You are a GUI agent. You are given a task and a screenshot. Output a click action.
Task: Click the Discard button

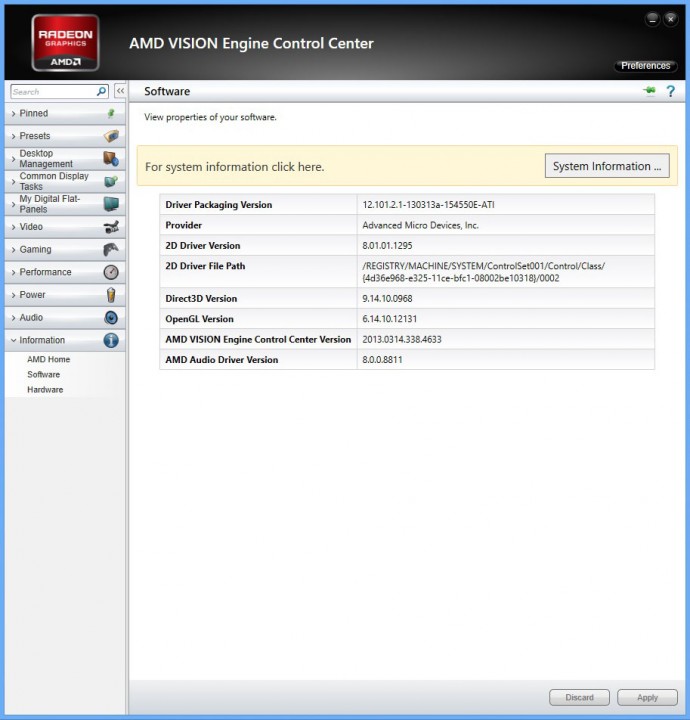[579, 697]
